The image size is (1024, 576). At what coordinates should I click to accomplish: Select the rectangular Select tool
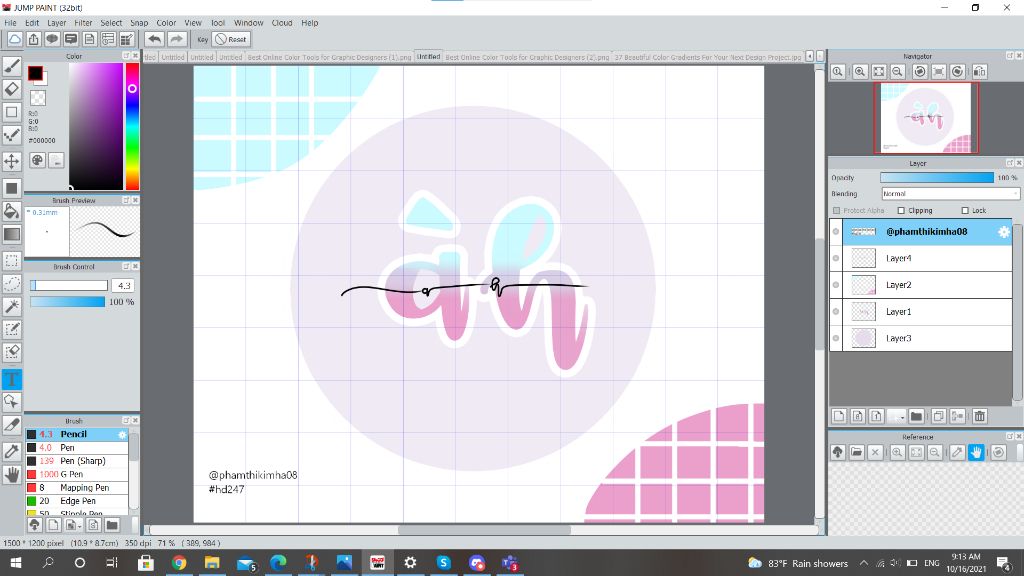click(x=12, y=261)
